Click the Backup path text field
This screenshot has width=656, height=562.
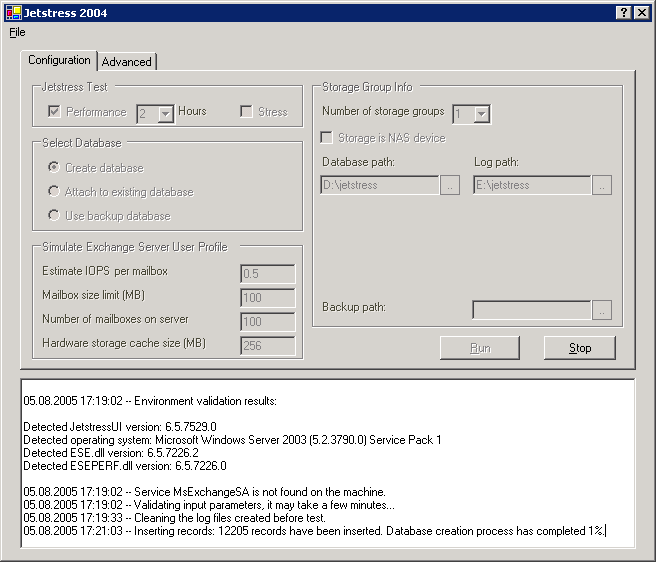point(532,310)
